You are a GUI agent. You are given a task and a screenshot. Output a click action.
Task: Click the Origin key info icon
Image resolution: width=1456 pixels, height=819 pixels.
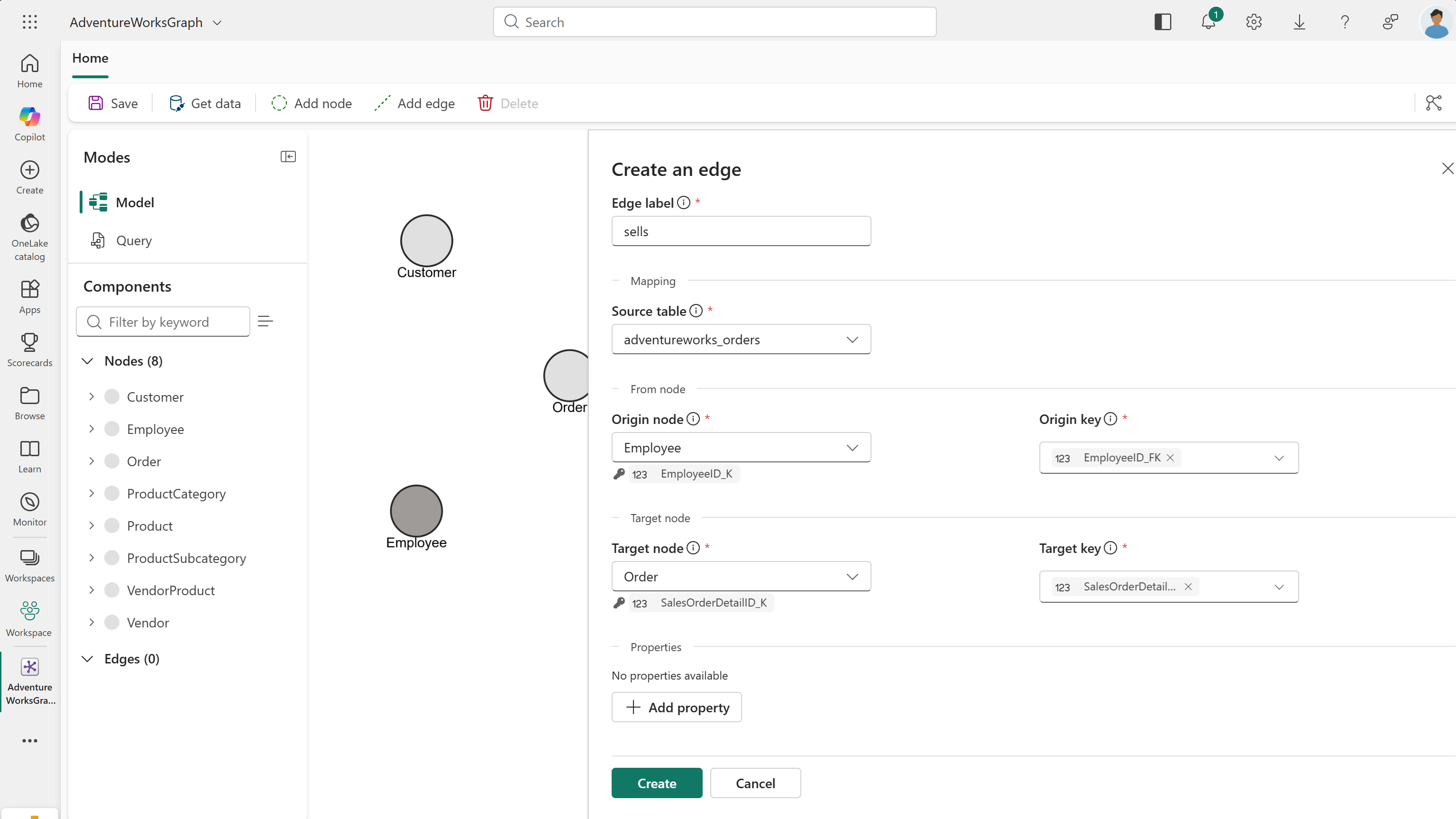1111,419
